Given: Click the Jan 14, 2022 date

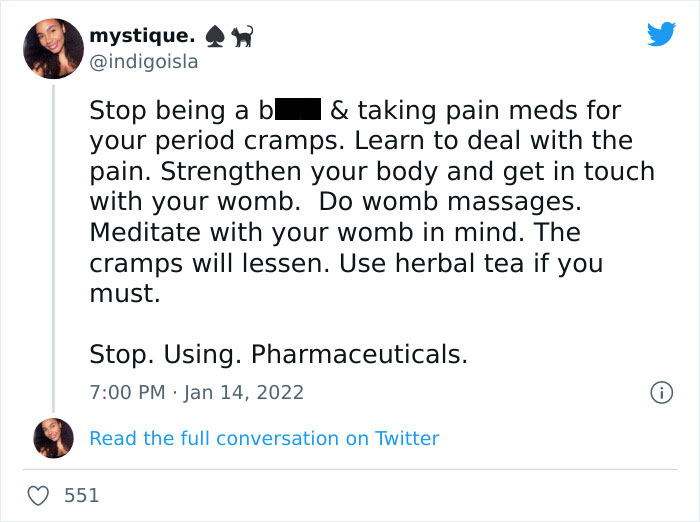Looking at the screenshot, I should pyautogui.click(x=244, y=392).
